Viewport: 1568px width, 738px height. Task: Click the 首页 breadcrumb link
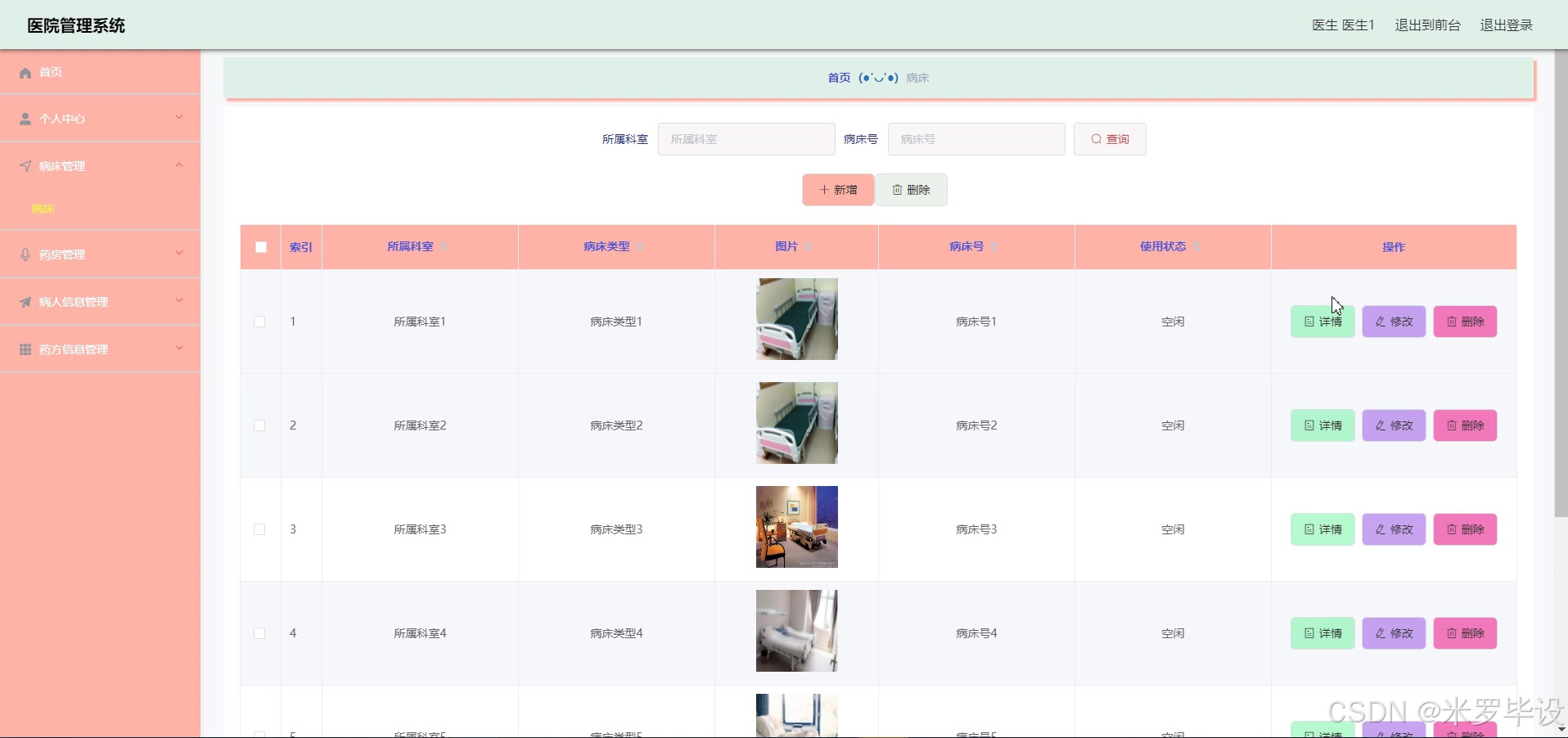(839, 78)
